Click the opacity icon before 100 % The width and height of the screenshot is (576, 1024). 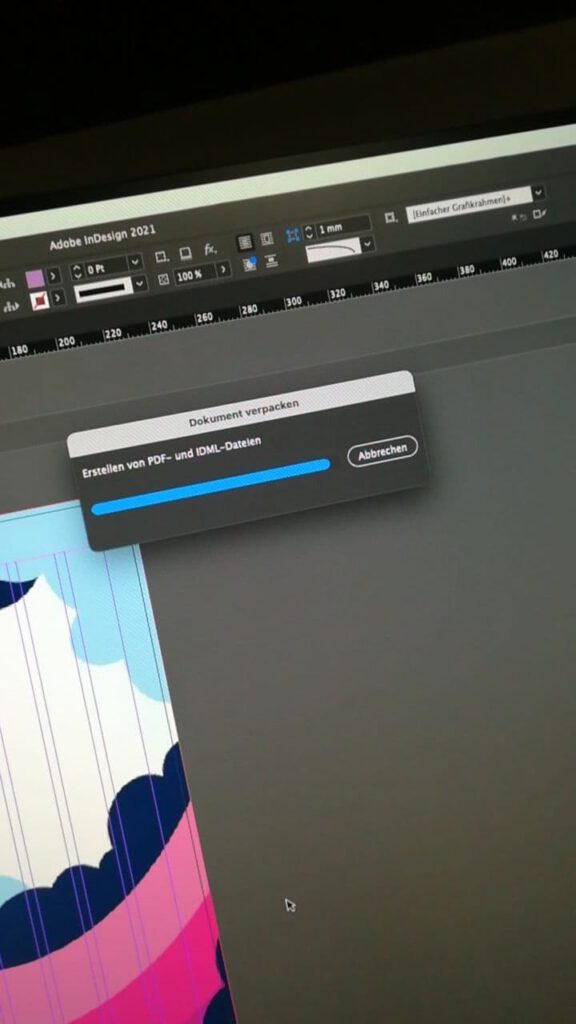point(164,279)
